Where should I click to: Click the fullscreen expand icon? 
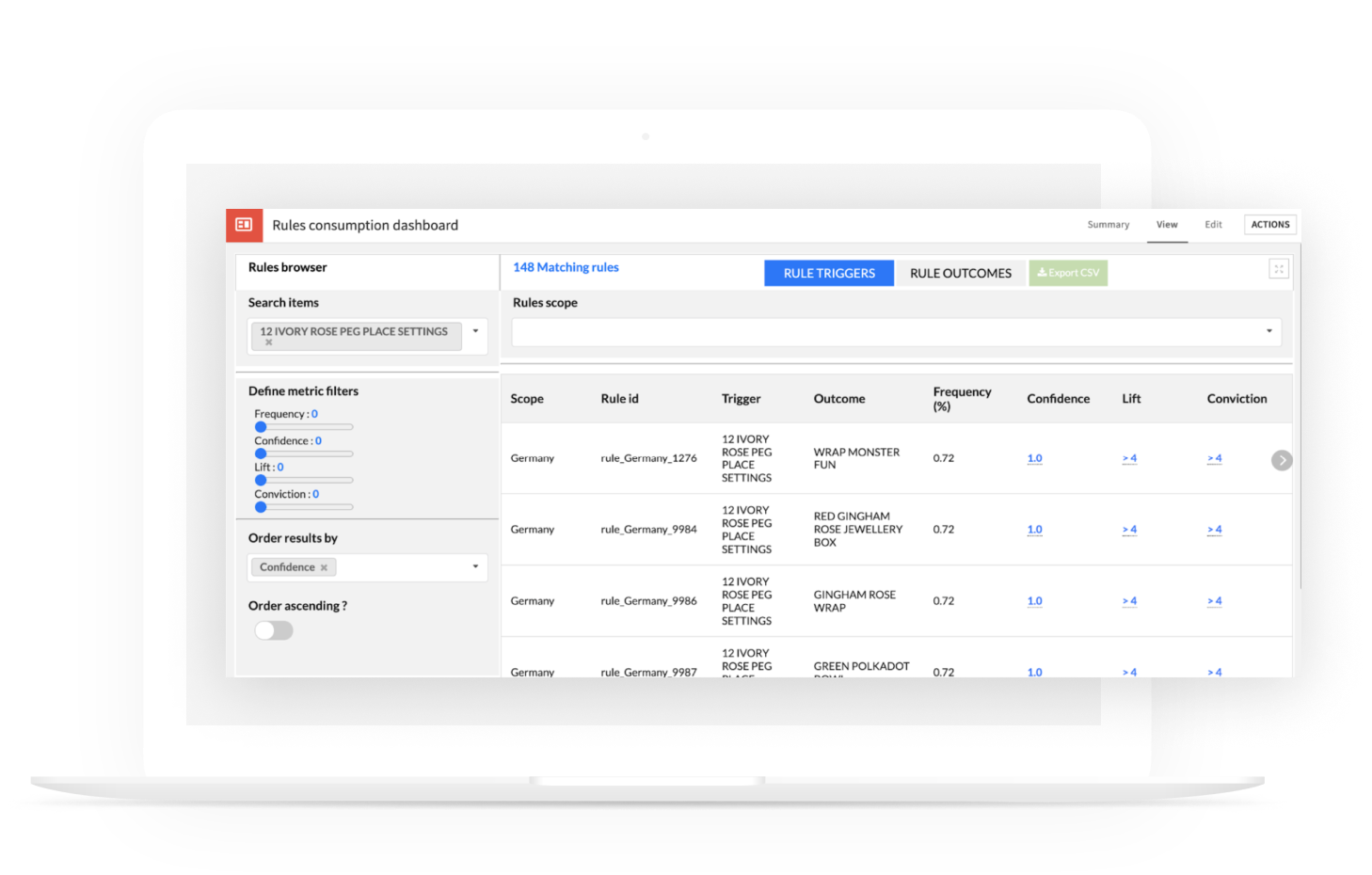point(1278,269)
